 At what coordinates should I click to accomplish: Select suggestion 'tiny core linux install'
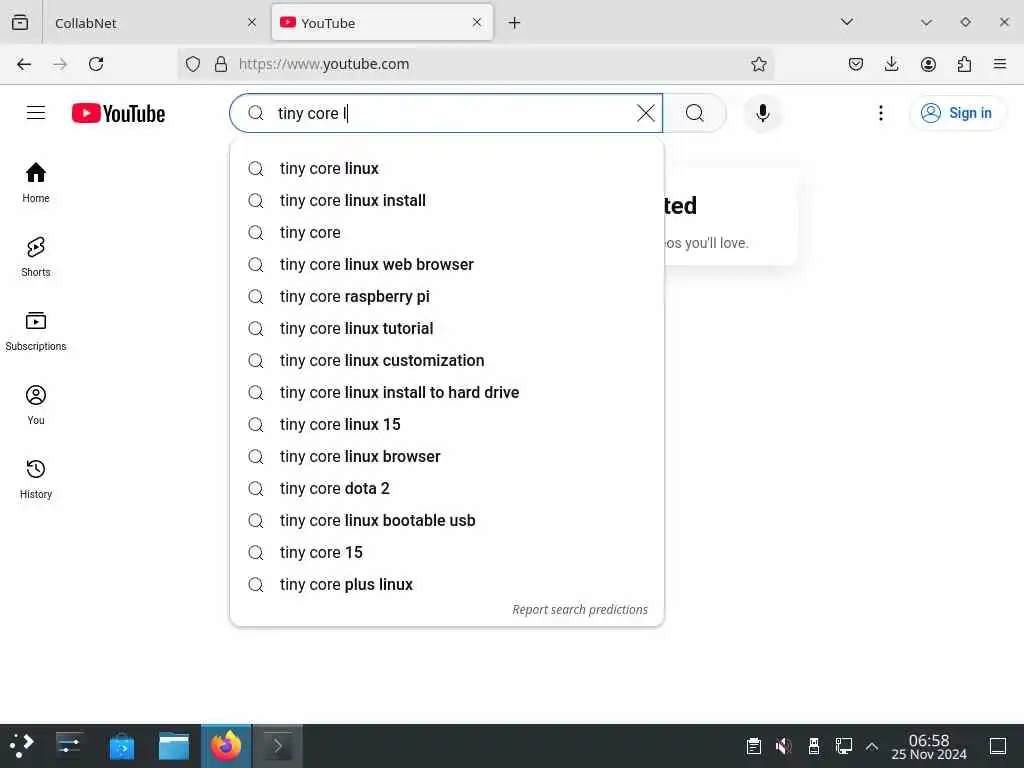[447, 200]
